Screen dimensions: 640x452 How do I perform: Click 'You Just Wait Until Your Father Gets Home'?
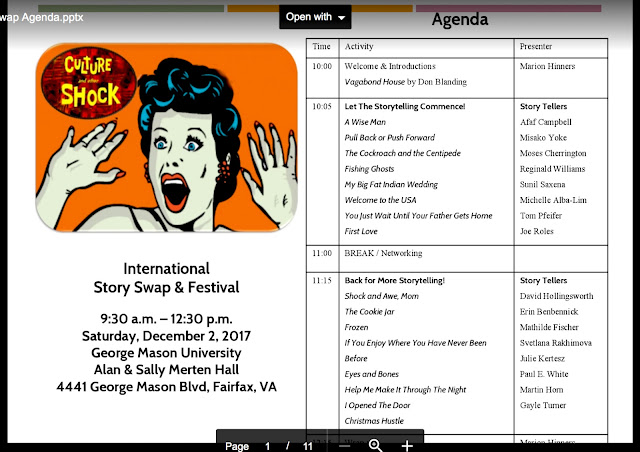click(x=418, y=215)
